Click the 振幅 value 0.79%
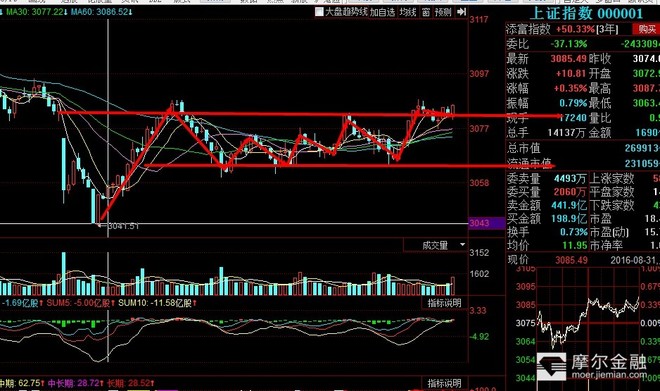 coord(573,103)
